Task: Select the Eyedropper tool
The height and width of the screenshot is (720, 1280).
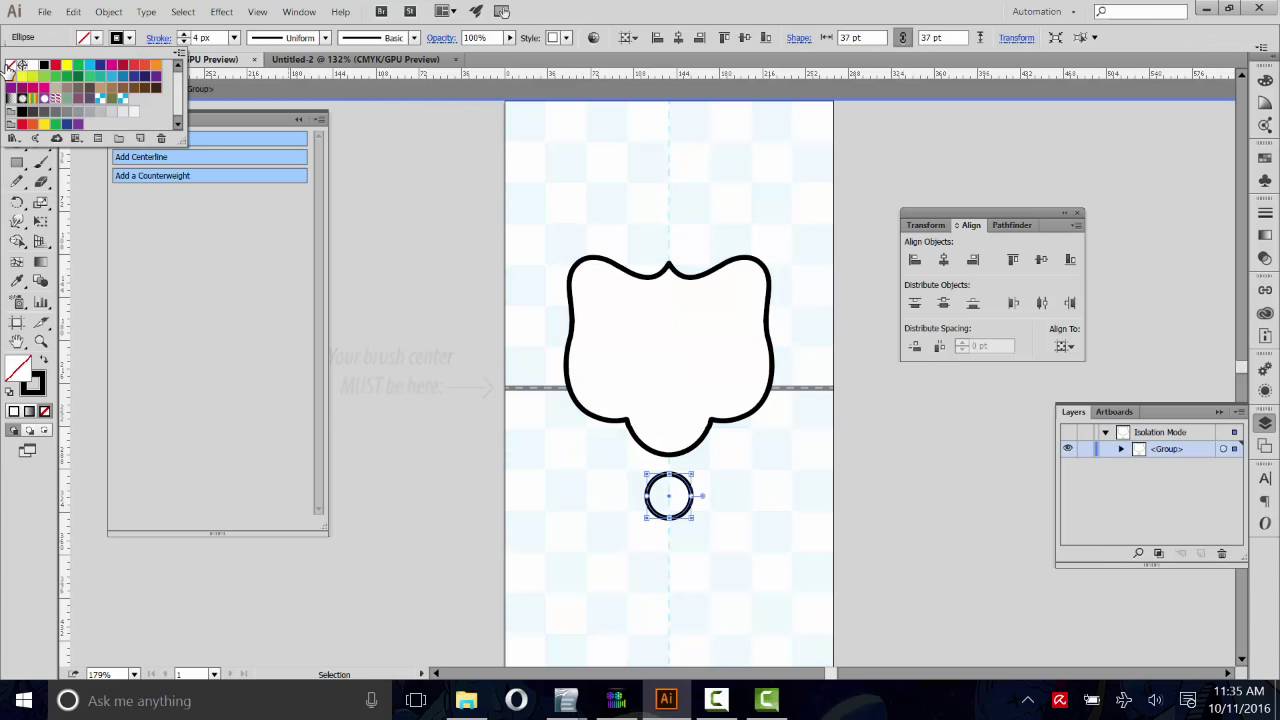Action: (x=17, y=282)
